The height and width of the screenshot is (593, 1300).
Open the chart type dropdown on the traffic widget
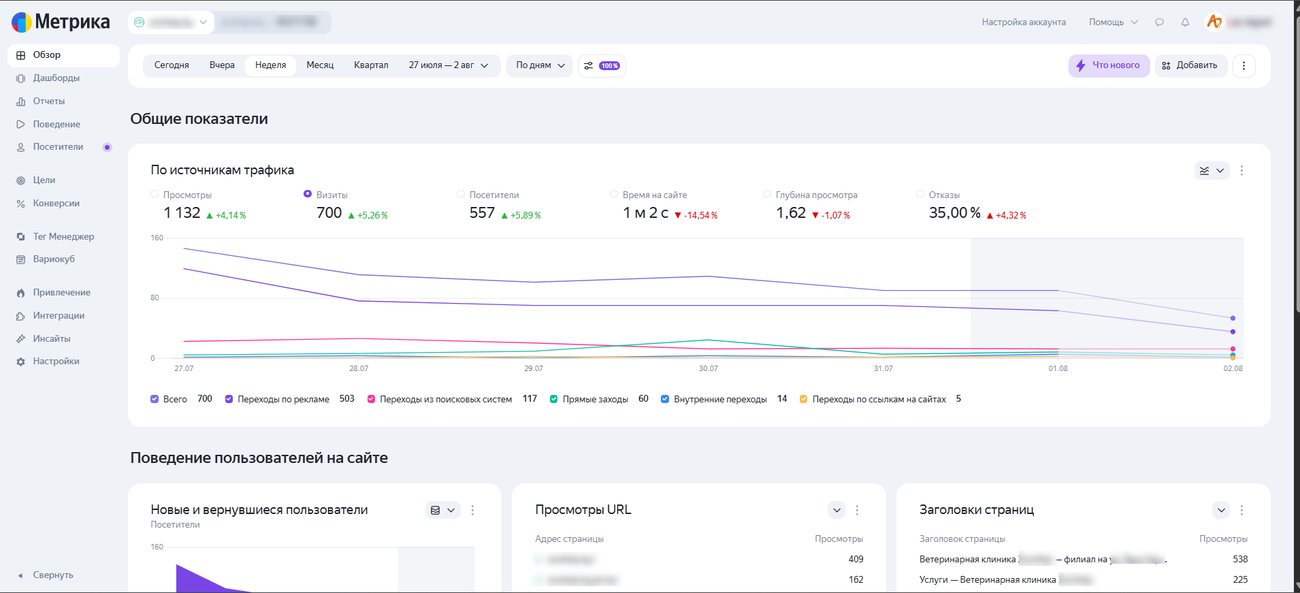coord(1212,171)
